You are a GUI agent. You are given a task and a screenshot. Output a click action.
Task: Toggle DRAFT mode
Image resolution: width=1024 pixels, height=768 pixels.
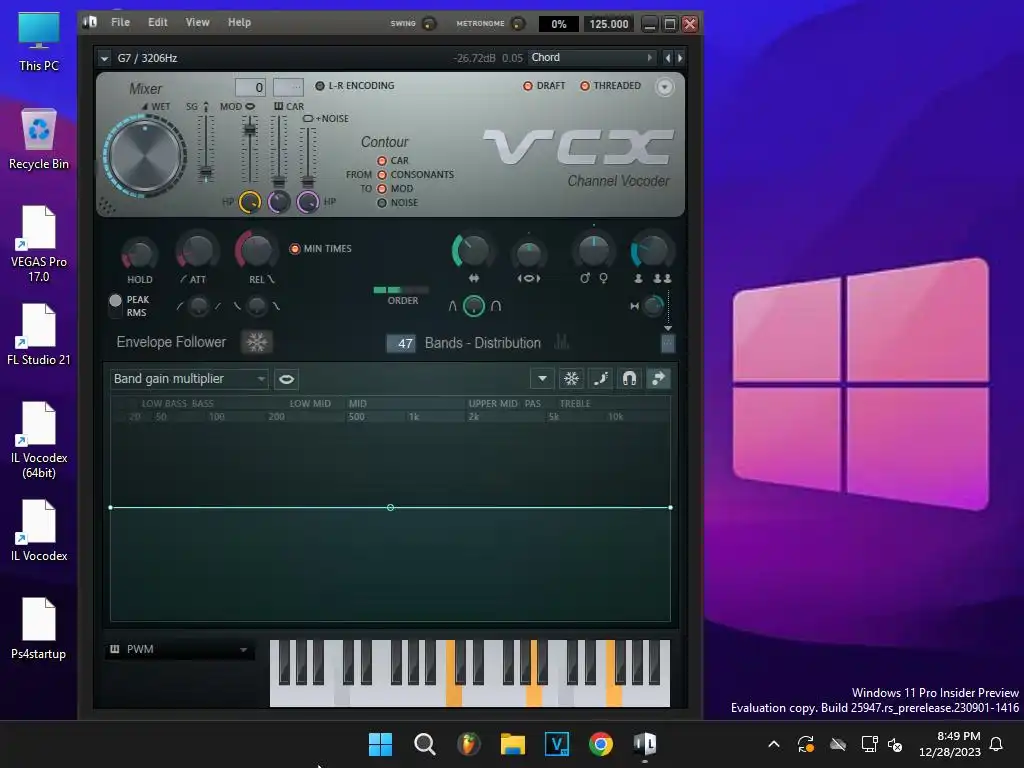point(544,86)
